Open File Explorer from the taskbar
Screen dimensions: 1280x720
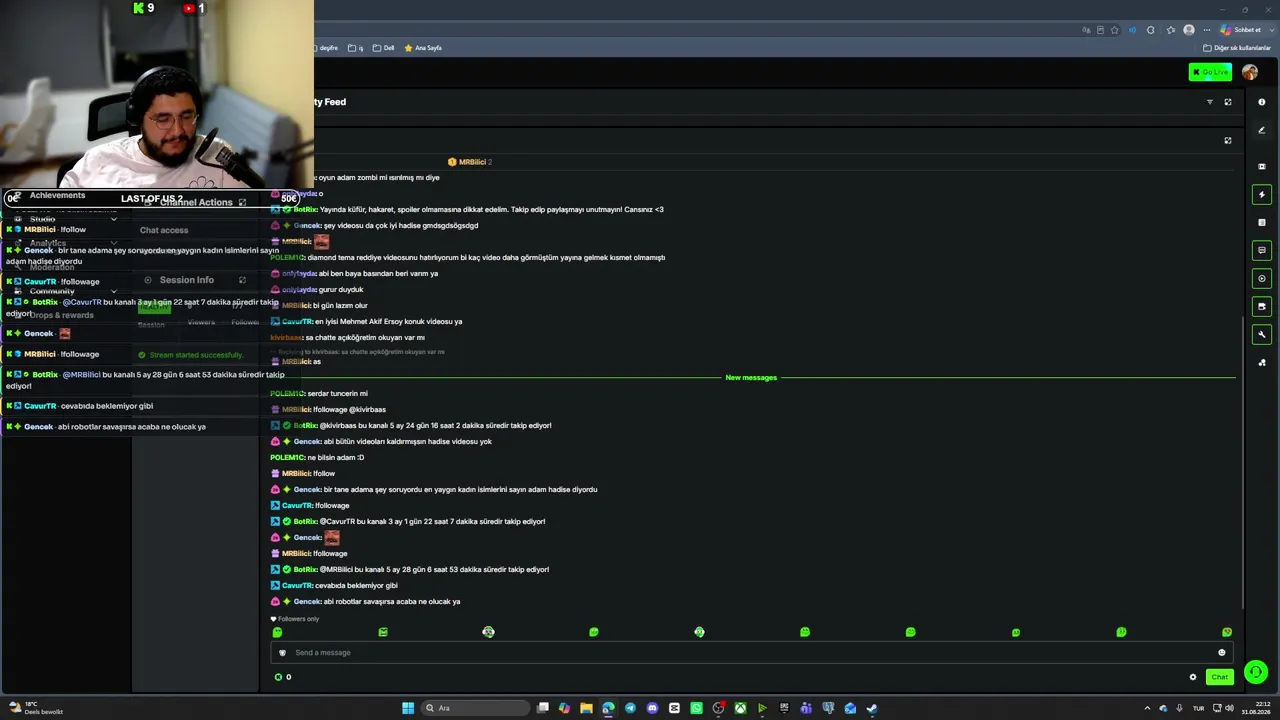point(586,708)
